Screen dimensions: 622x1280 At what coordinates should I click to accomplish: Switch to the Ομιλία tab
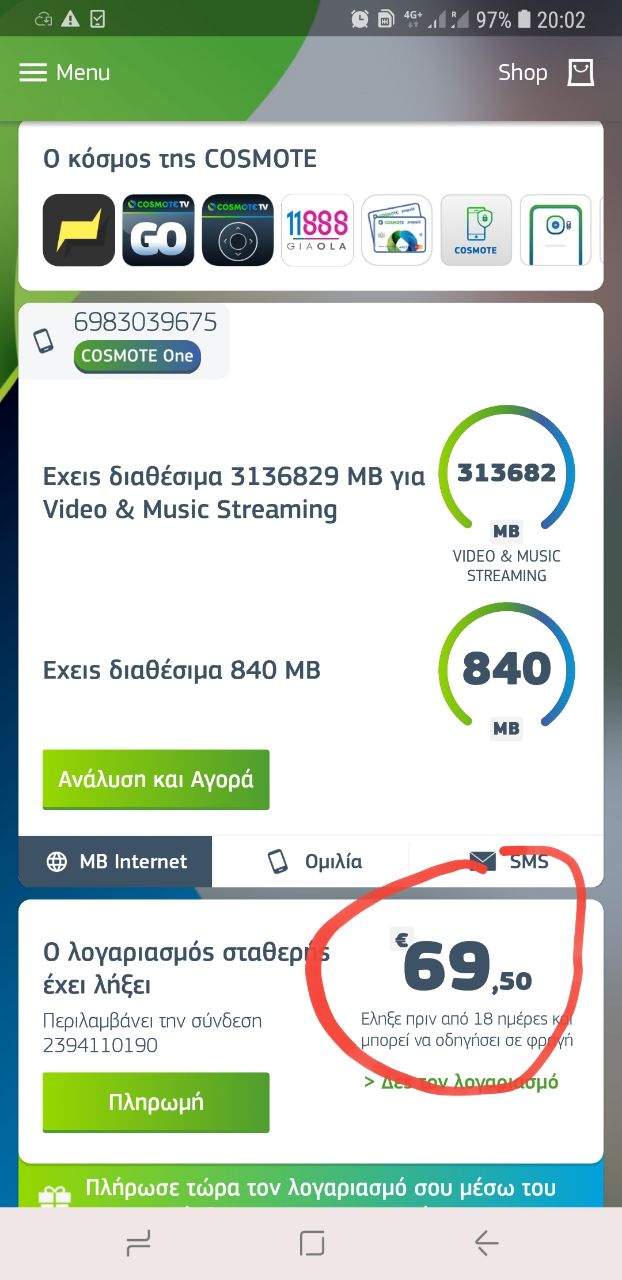pos(312,861)
